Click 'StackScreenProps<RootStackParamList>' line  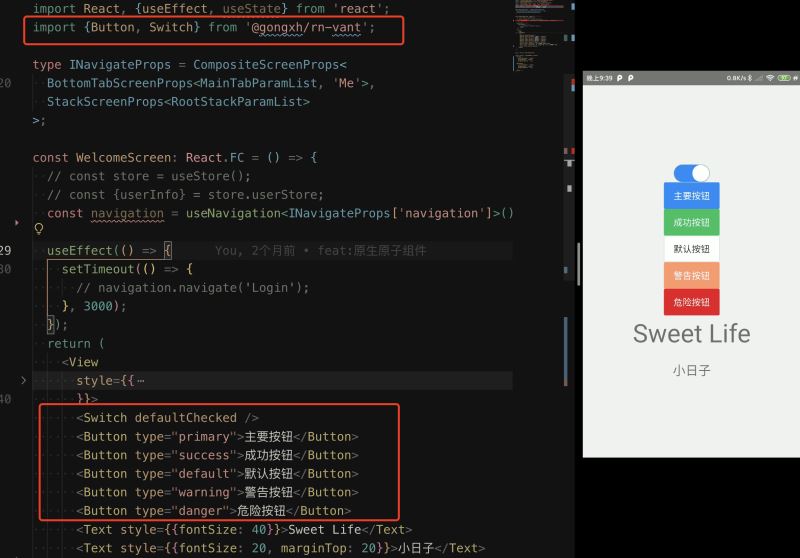click(178, 102)
